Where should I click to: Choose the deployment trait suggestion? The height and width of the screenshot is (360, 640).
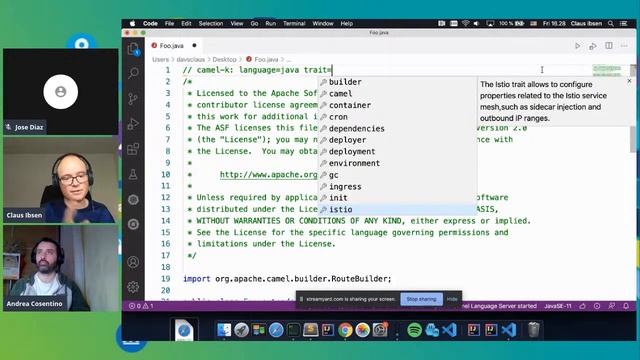(x=397, y=151)
